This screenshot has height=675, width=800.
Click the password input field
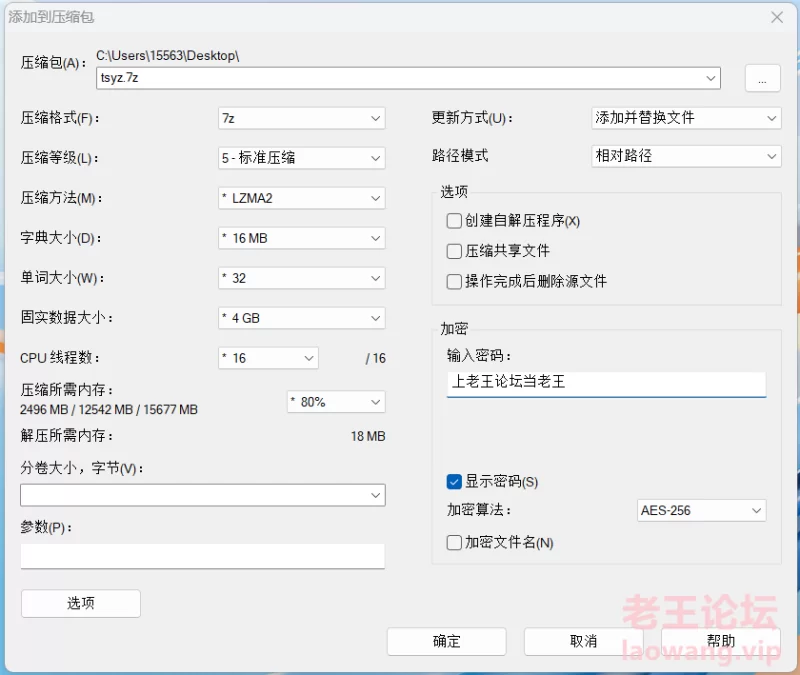tap(606, 384)
